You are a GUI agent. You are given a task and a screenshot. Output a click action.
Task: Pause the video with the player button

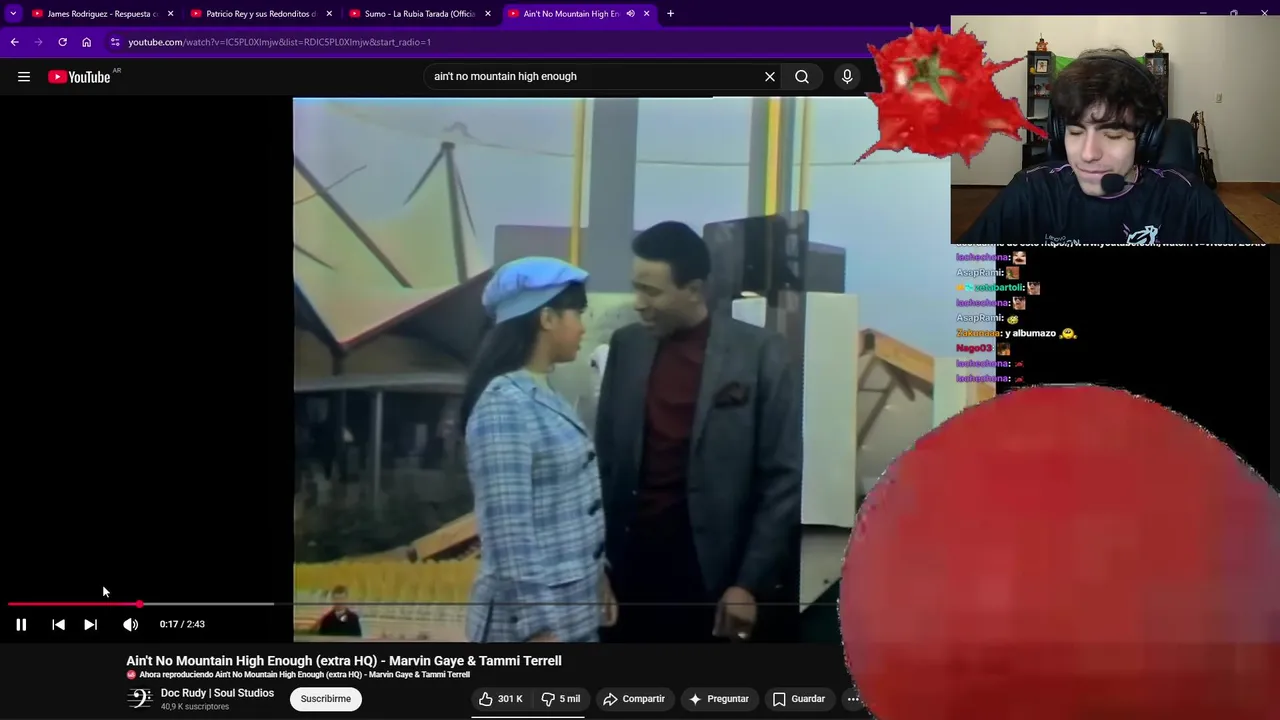click(21, 624)
